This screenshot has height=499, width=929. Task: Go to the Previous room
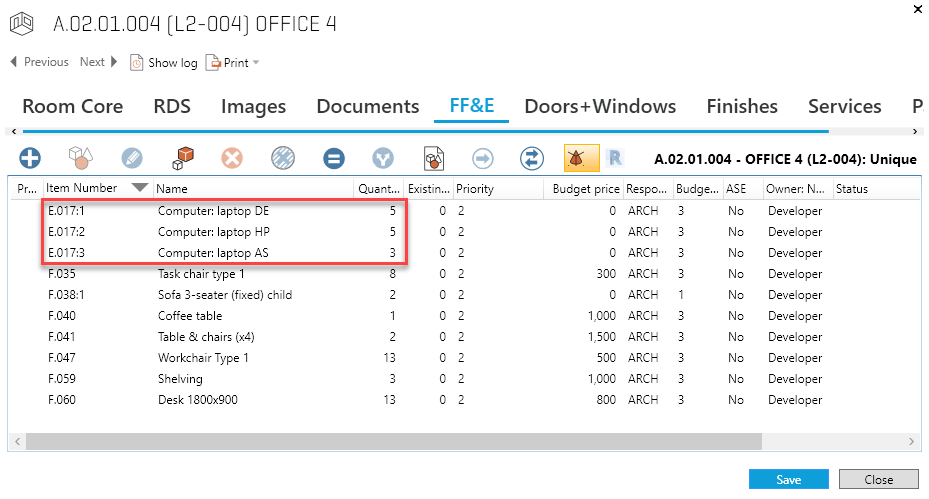(x=39, y=62)
